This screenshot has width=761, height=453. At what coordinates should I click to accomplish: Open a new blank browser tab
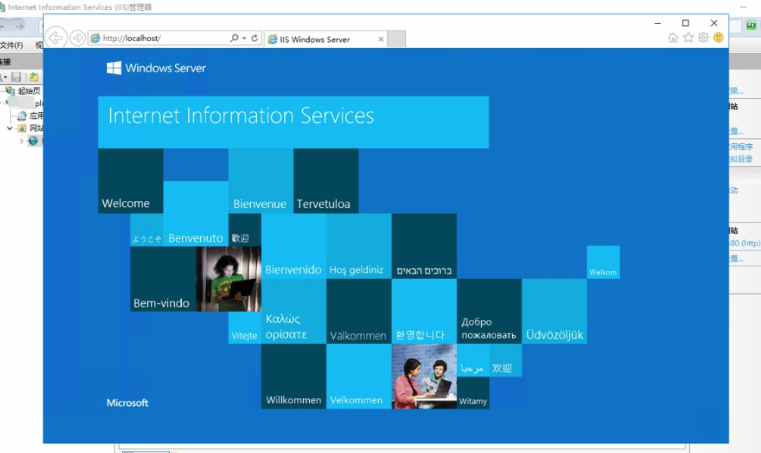pos(397,39)
